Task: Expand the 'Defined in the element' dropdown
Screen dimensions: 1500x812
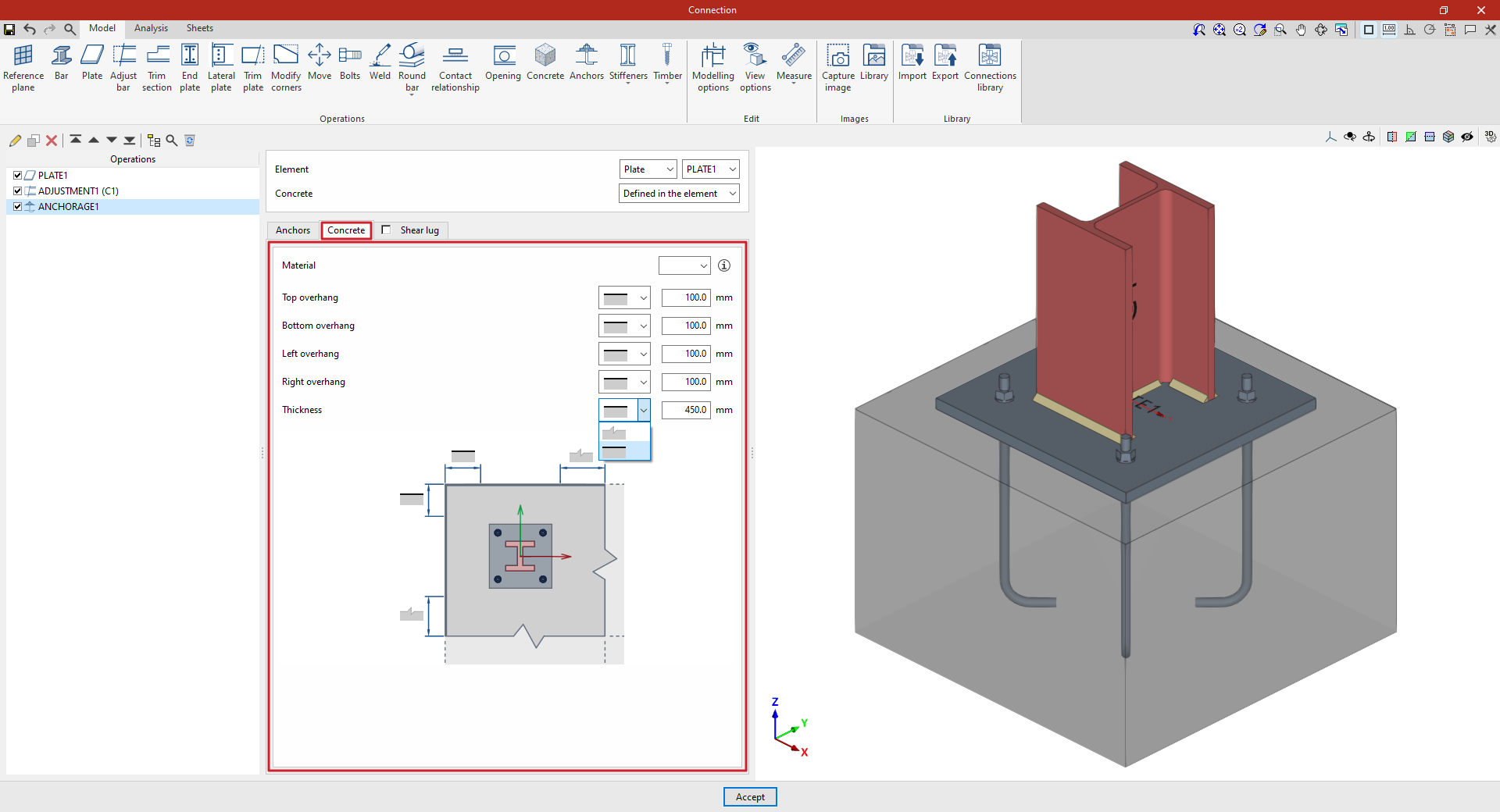Action: click(679, 194)
